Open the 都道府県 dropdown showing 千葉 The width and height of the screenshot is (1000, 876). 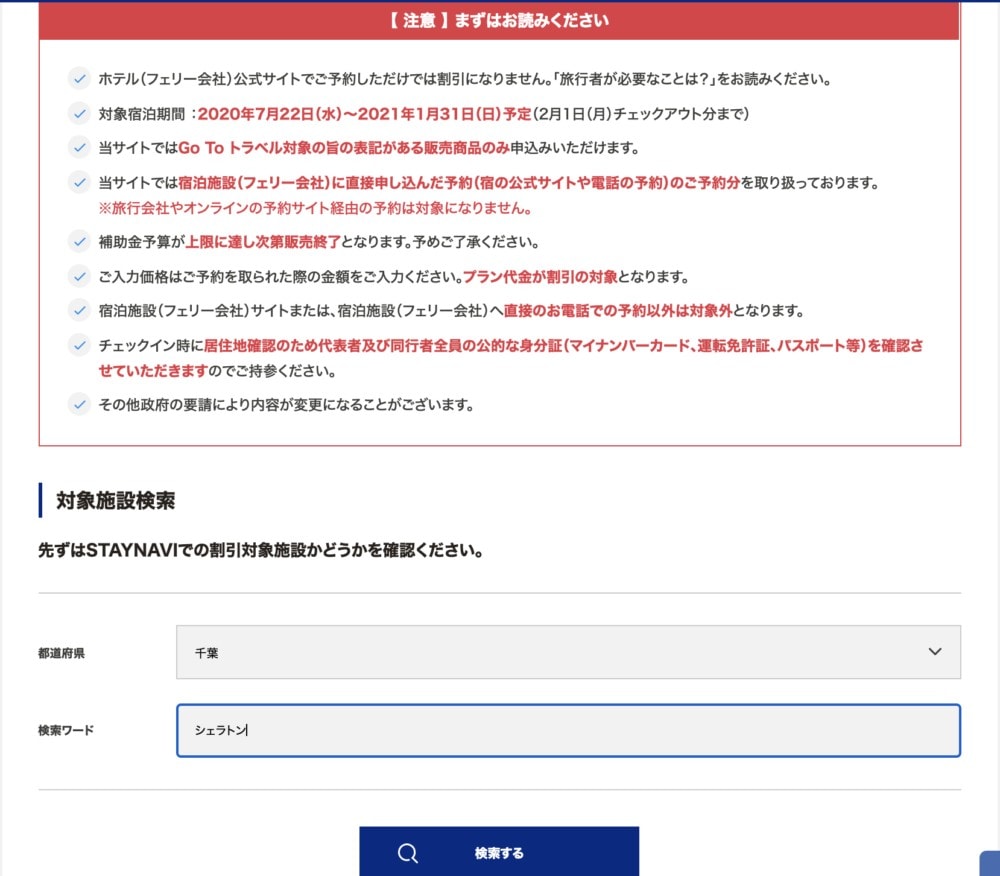(x=568, y=652)
